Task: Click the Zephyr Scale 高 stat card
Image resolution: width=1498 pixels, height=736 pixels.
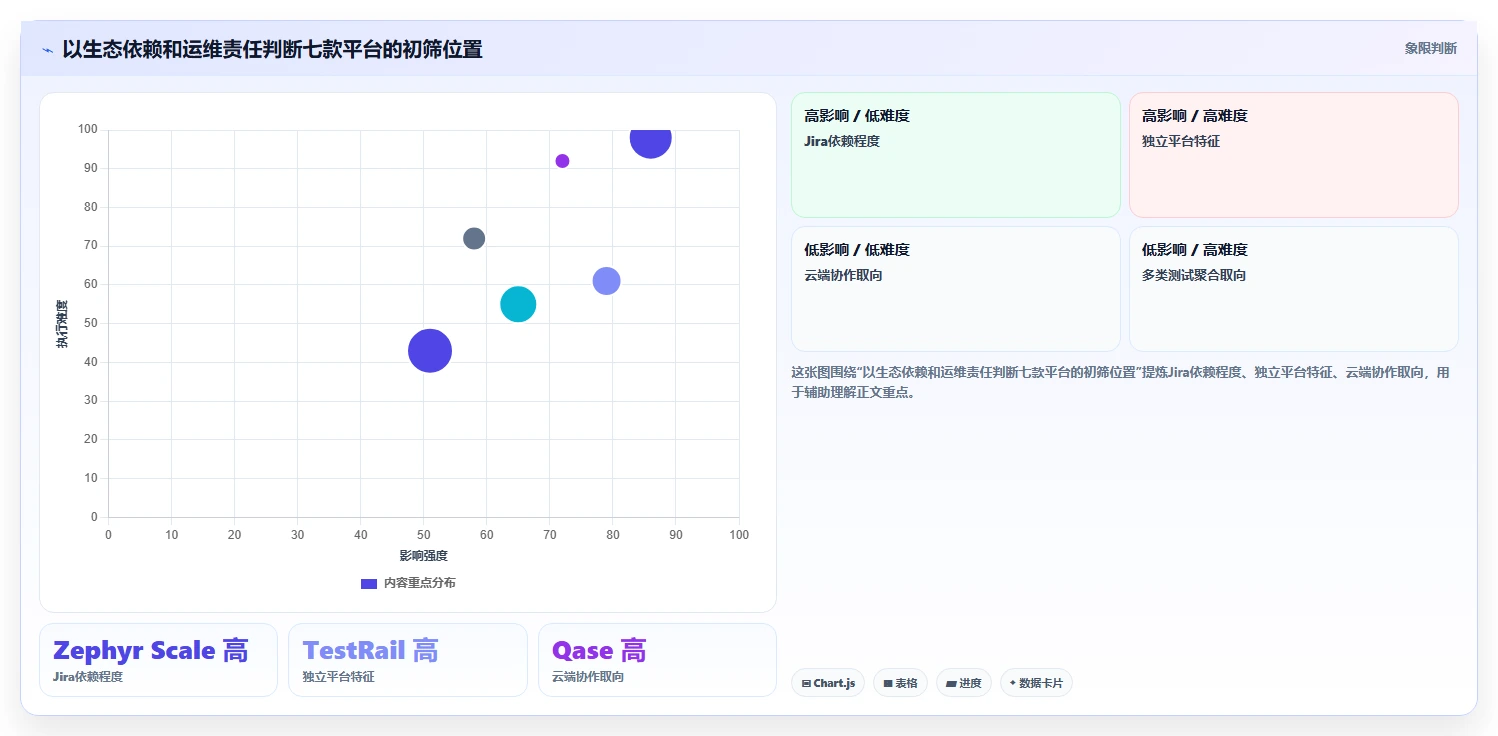Action: click(x=158, y=660)
